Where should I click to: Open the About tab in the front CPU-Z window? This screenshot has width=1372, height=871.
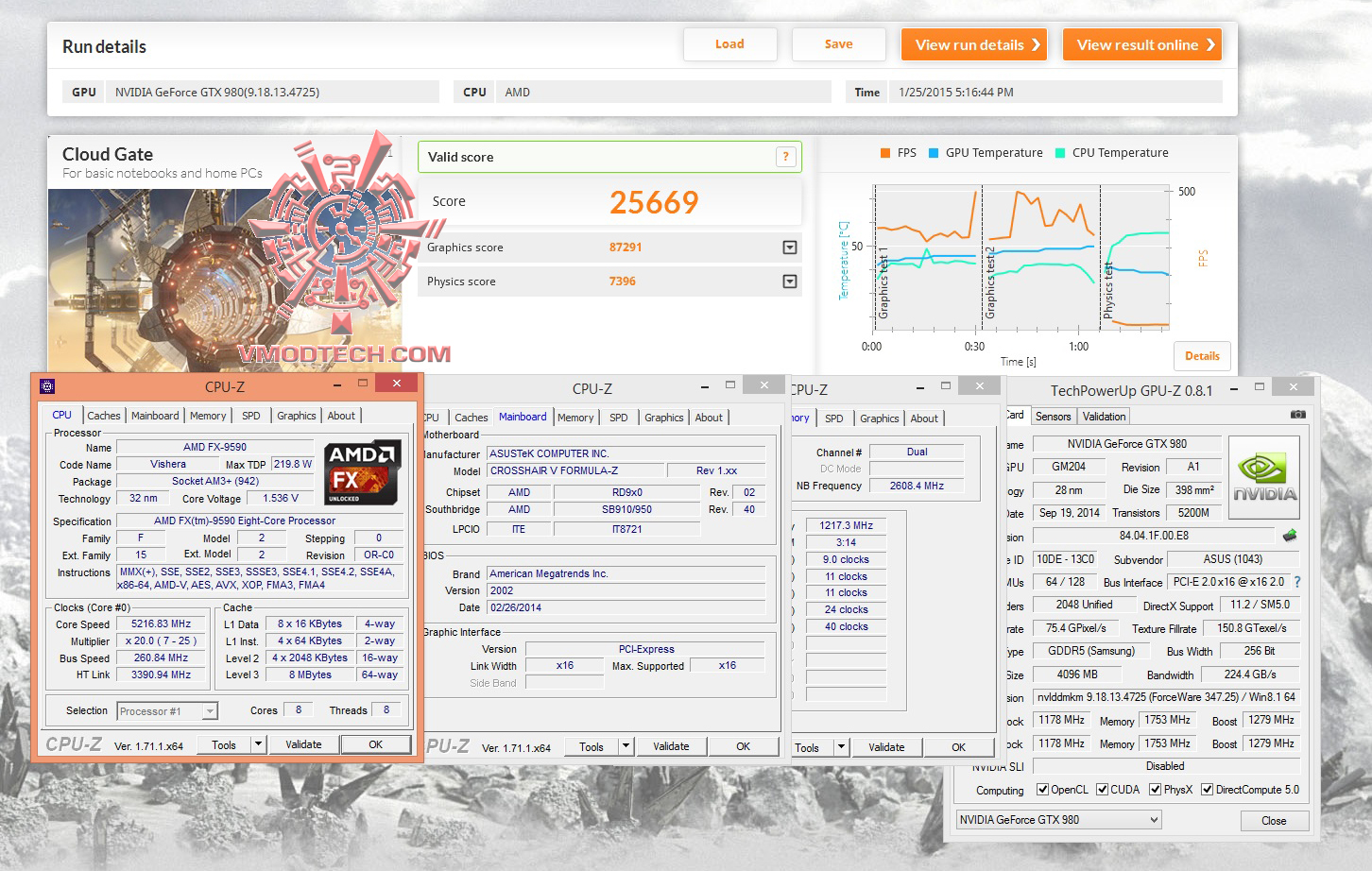coord(341,416)
